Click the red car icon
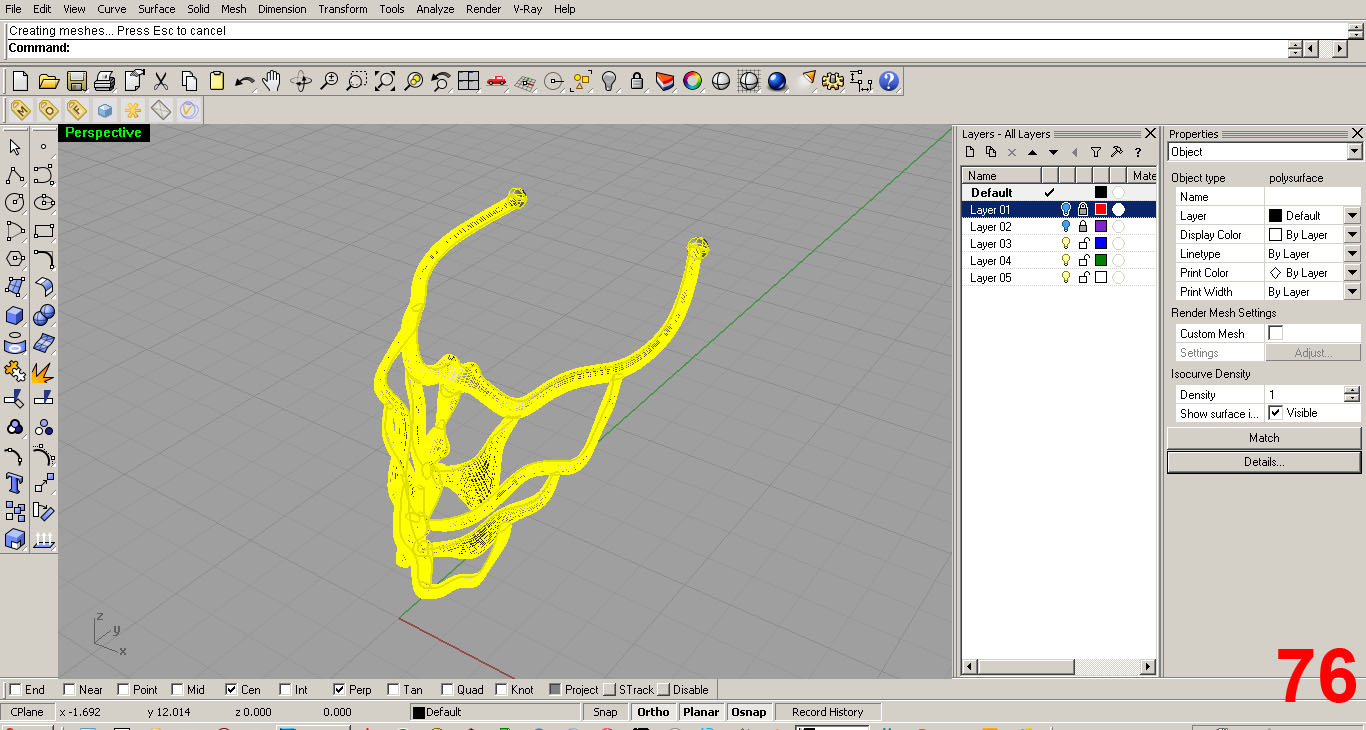 pyautogui.click(x=496, y=81)
